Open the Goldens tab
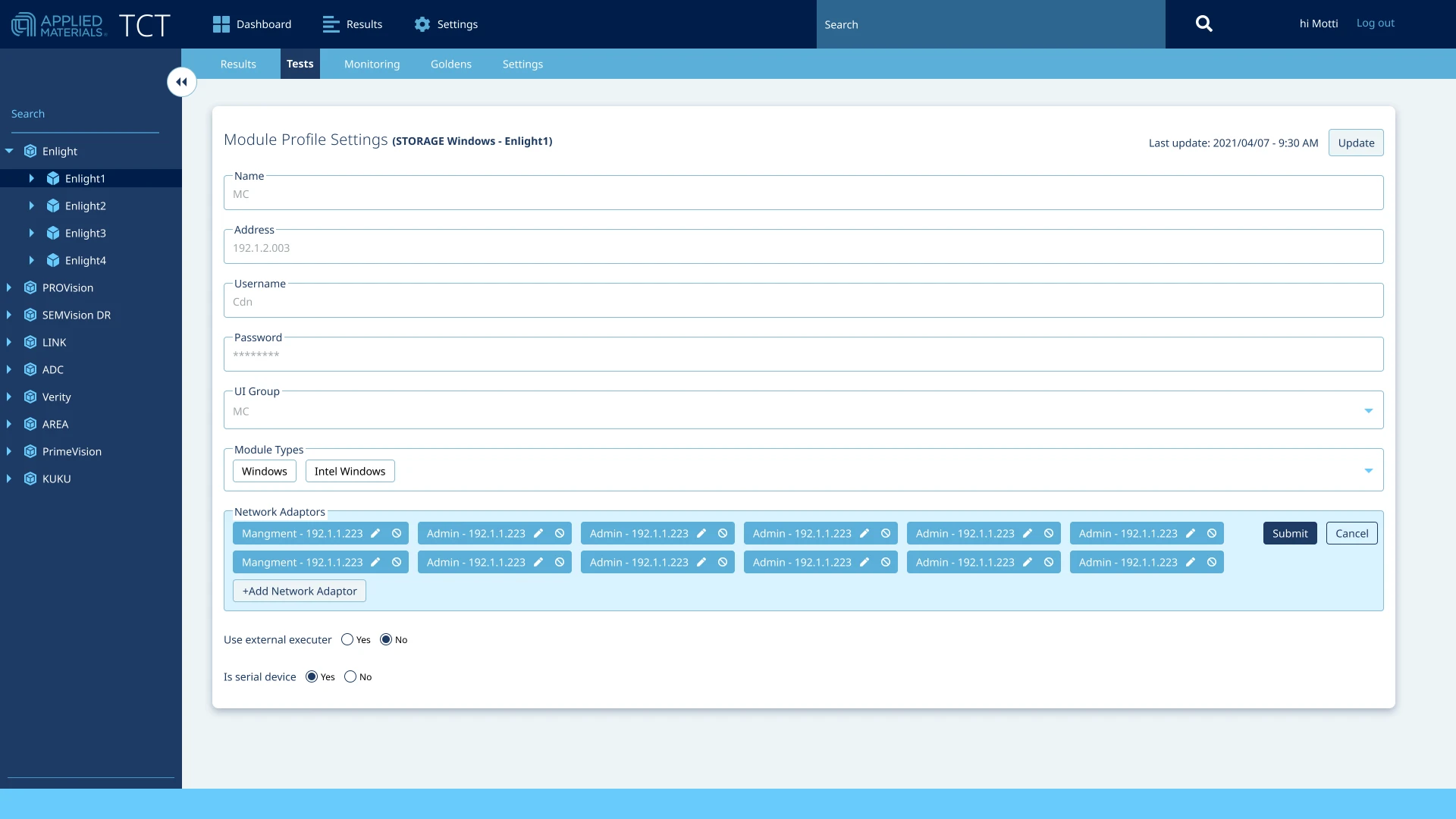Viewport: 1456px width, 819px height. pos(450,64)
